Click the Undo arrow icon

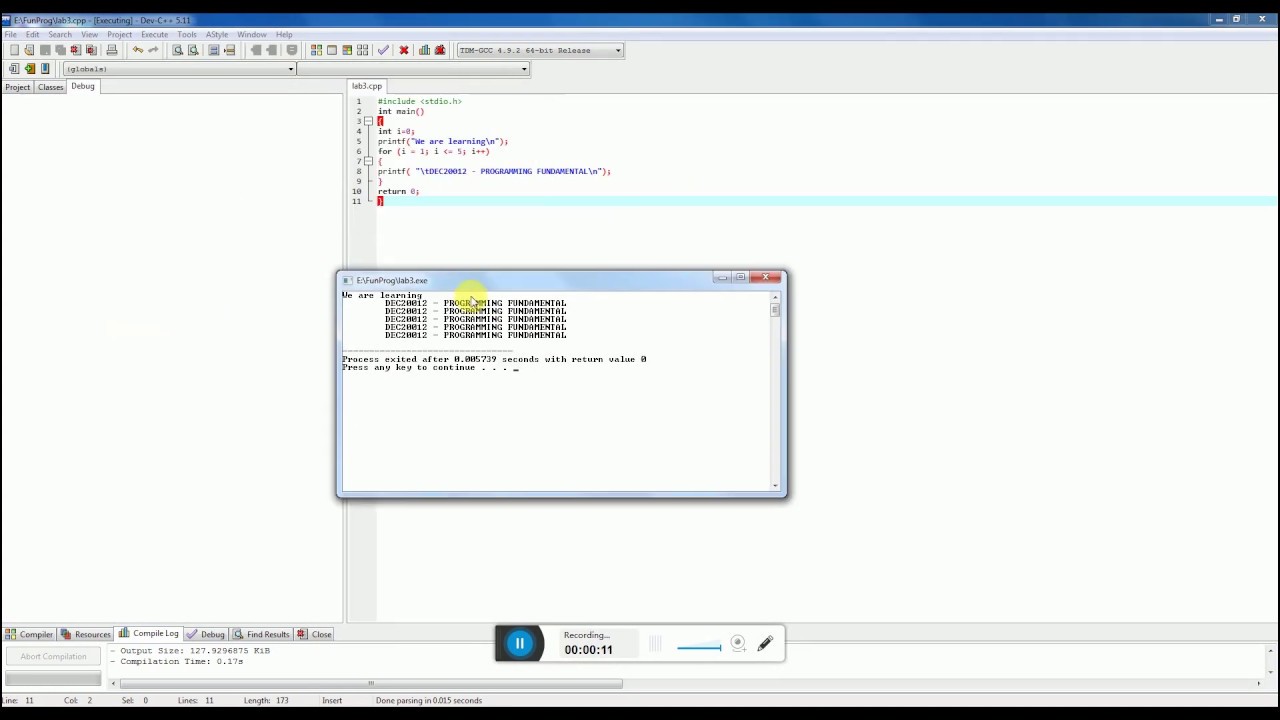137,50
